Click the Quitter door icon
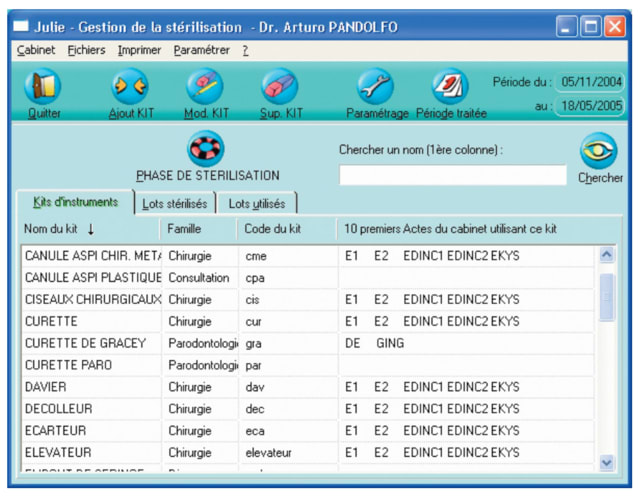640x496 pixels. 43,87
